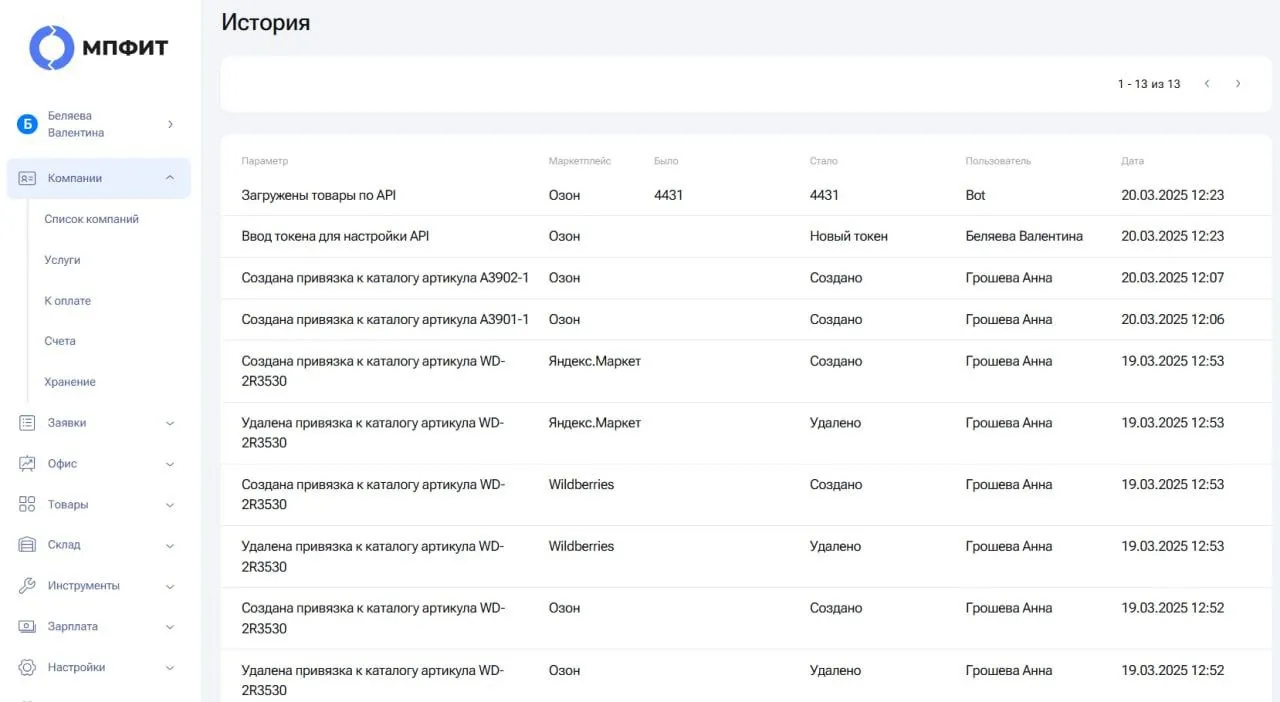Click the Wildberries cell in the Удалено row
Image resolution: width=1280 pixels, height=702 pixels.
[581, 547]
